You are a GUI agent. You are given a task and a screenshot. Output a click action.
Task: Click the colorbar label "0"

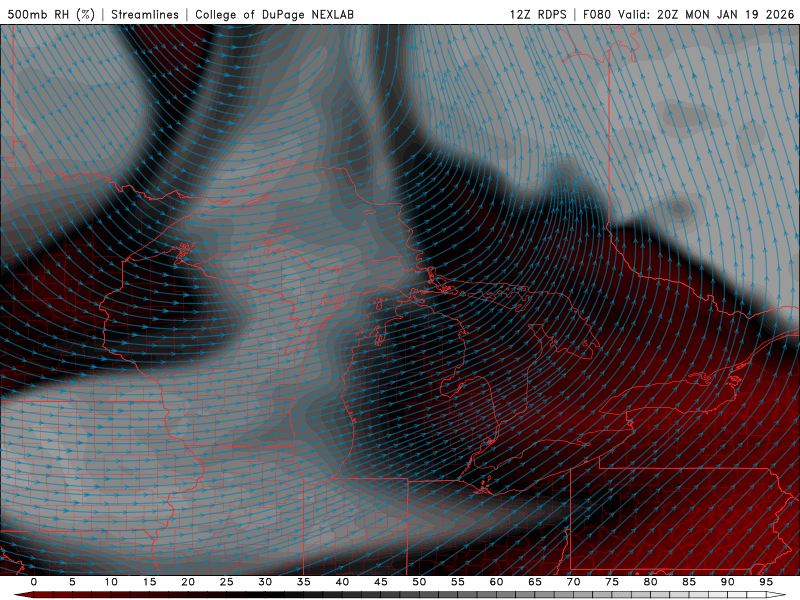34,582
